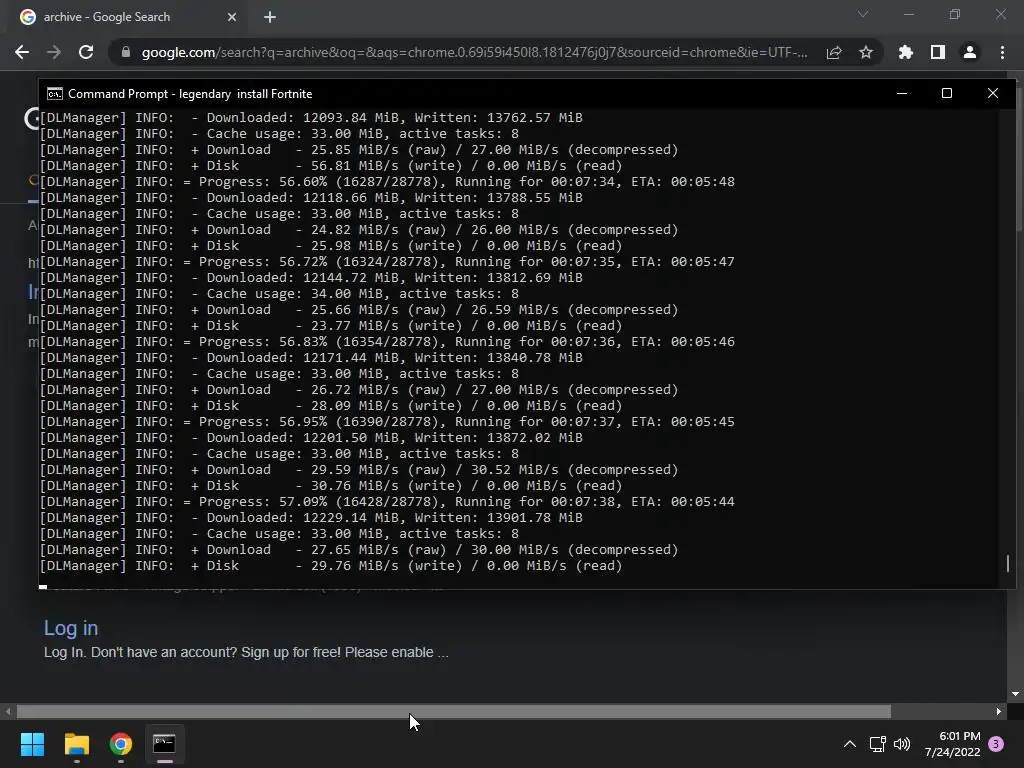Click line Progress: 56.83% (16354/28778)
This screenshot has width=1024, height=768.
[x=387, y=342]
